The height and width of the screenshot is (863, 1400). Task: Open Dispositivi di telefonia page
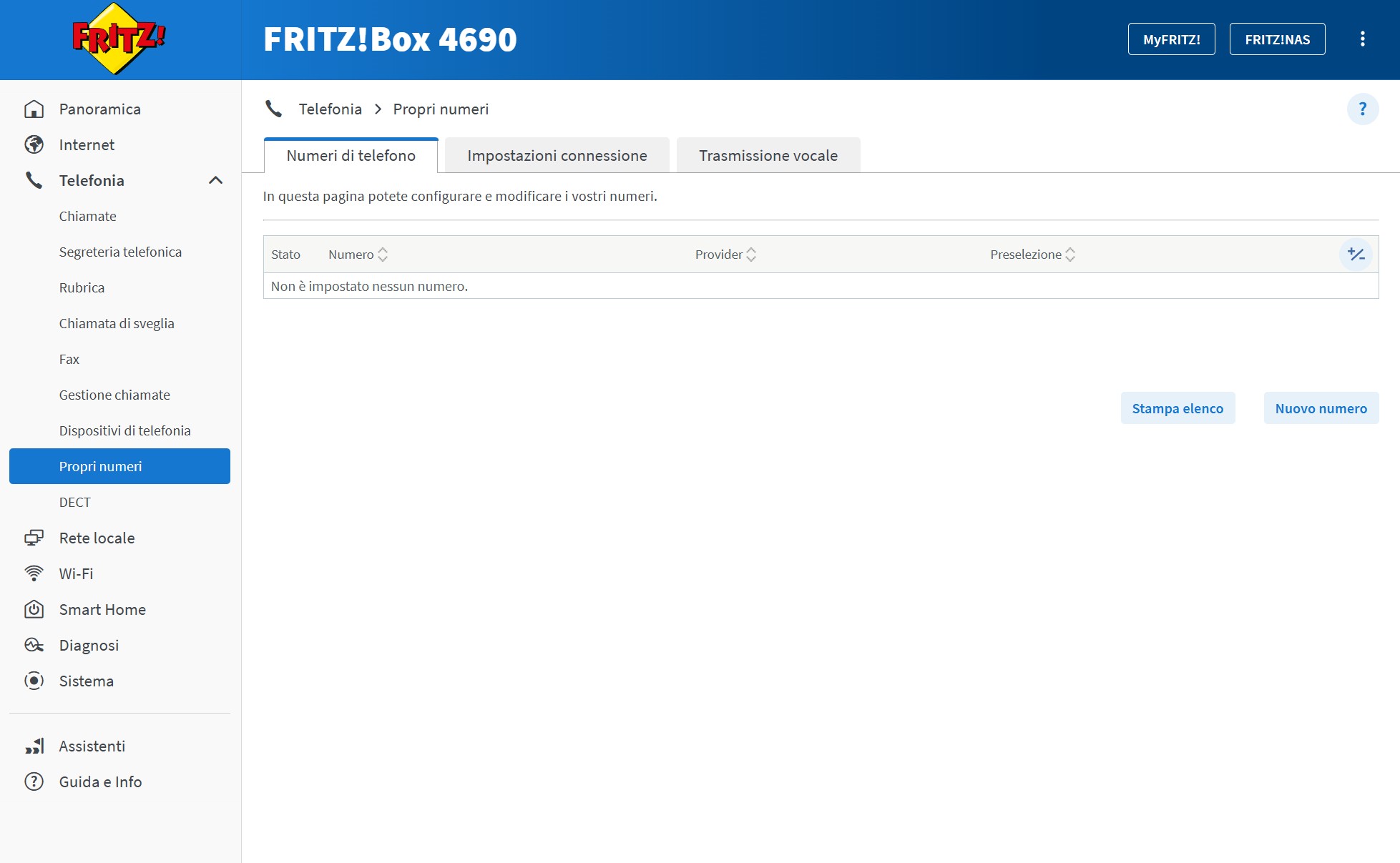pyautogui.click(x=125, y=430)
